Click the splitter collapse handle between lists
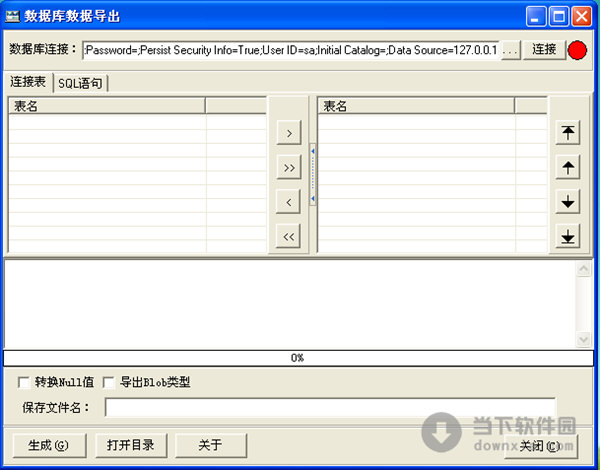The height and width of the screenshot is (470, 600). point(313,175)
